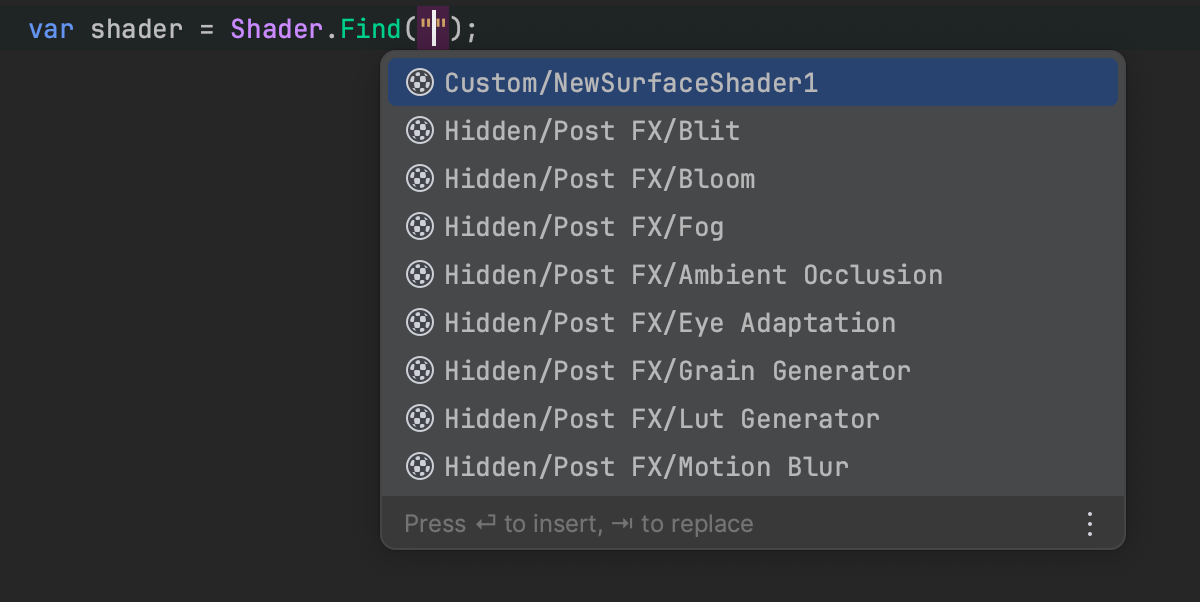
Task: Click the Bloom entry's shader icon
Action: pyautogui.click(x=420, y=179)
